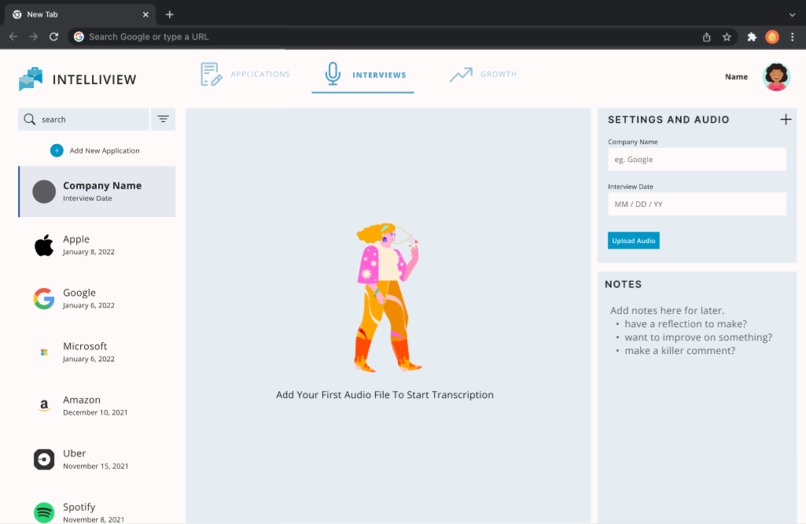Image resolution: width=806 pixels, height=524 pixels.
Task: Click the plus icon in Settings and Audio
Action: [785, 120]
